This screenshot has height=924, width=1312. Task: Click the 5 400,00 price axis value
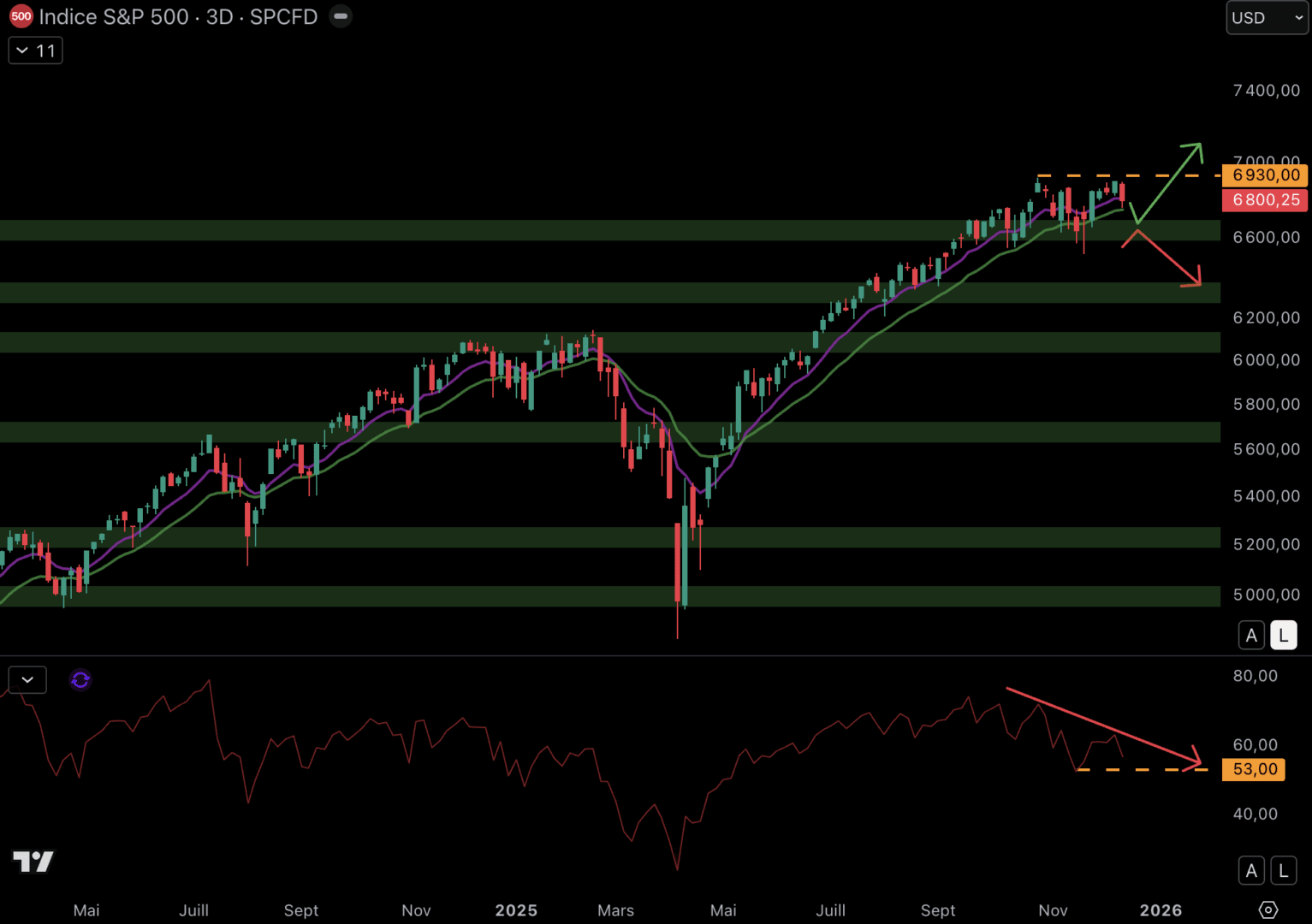coord(1266,496)
